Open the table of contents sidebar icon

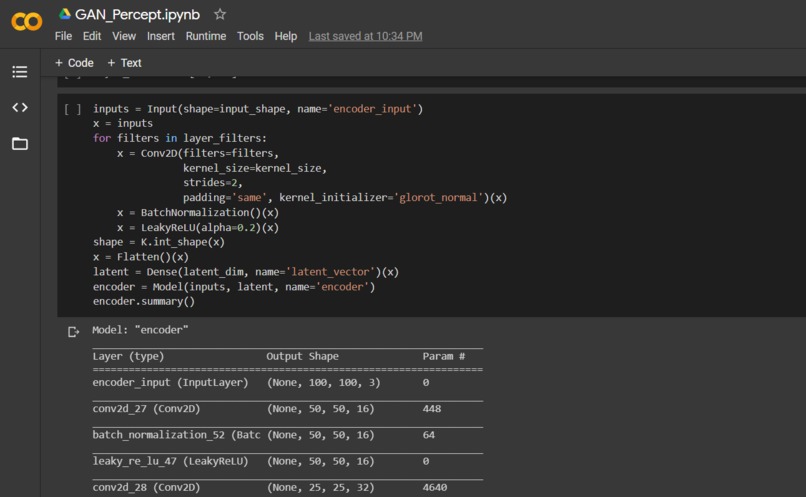pyautogui.click(x=20, y=71)
